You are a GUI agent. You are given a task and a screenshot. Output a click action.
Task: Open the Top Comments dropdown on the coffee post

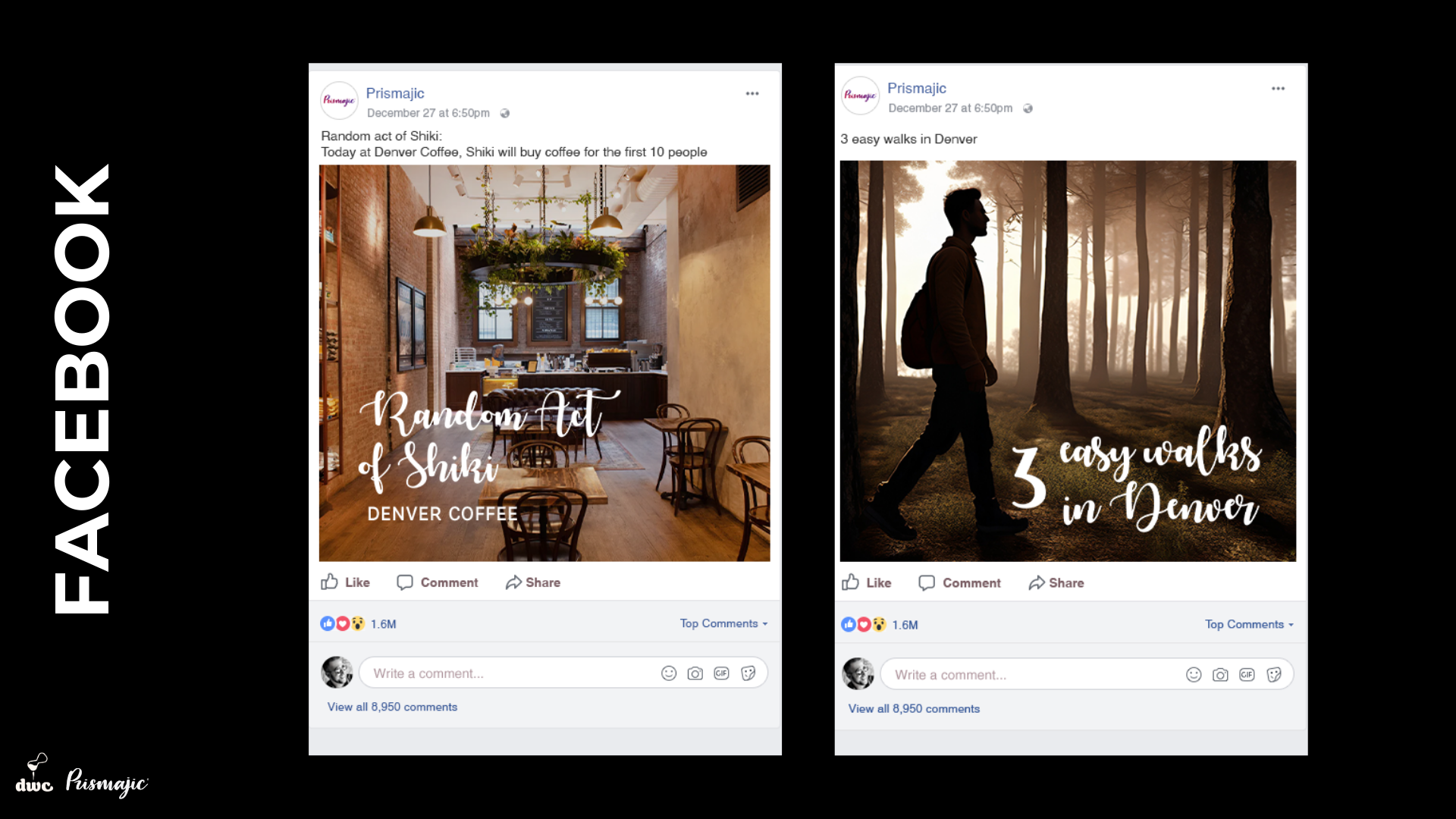723,623
